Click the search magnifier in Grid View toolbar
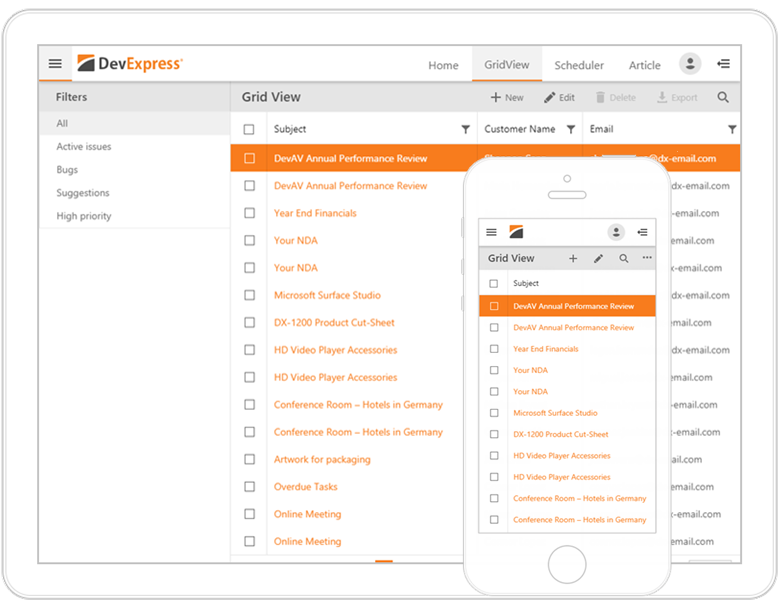This screenshot has width=779, height=602. [x=722, y=98]
